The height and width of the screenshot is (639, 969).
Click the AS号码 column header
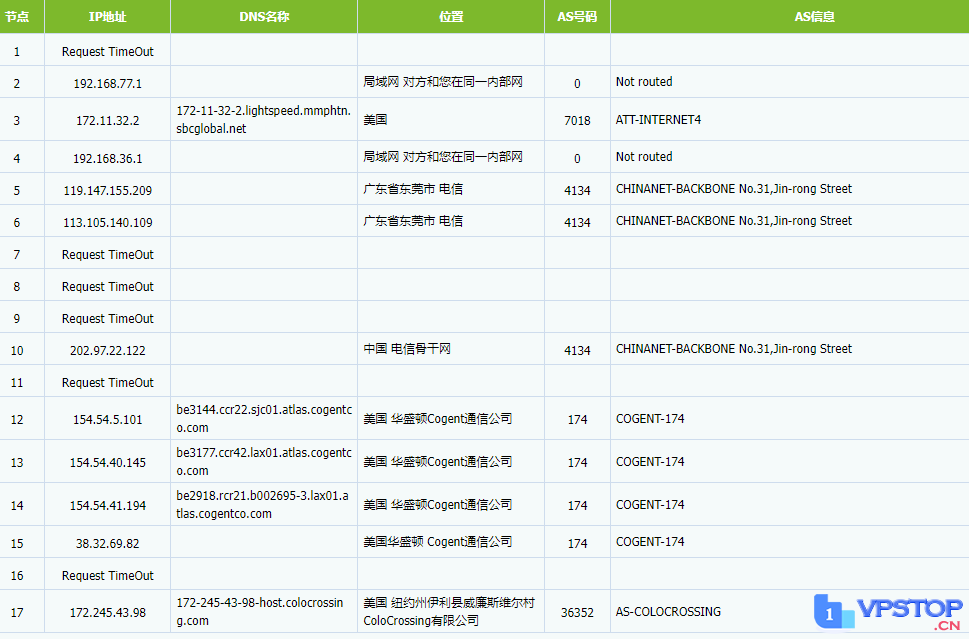click(x=577, y=17)
